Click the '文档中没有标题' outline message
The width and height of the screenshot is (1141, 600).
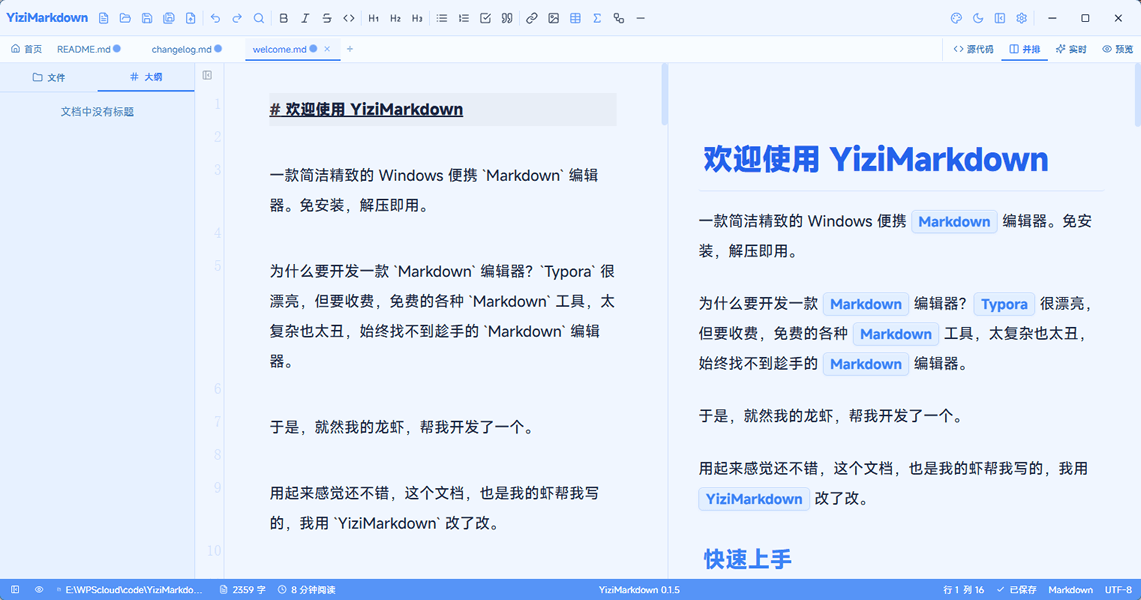(97, 112)
